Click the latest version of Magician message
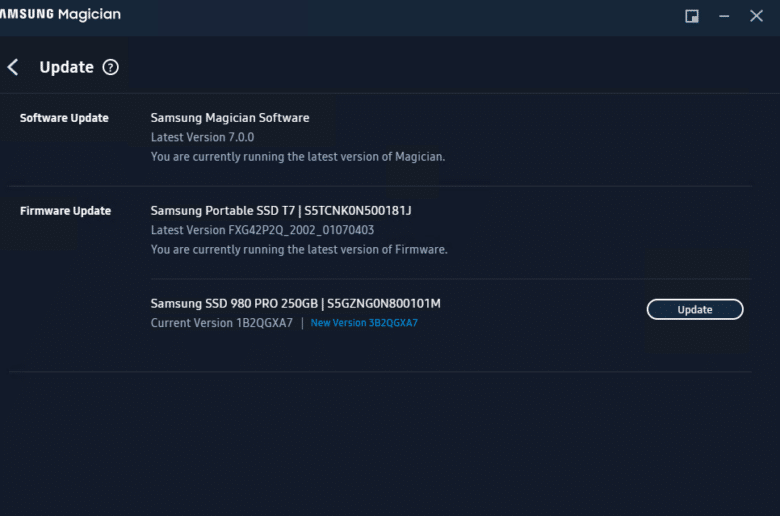 [x=298, y=157]
